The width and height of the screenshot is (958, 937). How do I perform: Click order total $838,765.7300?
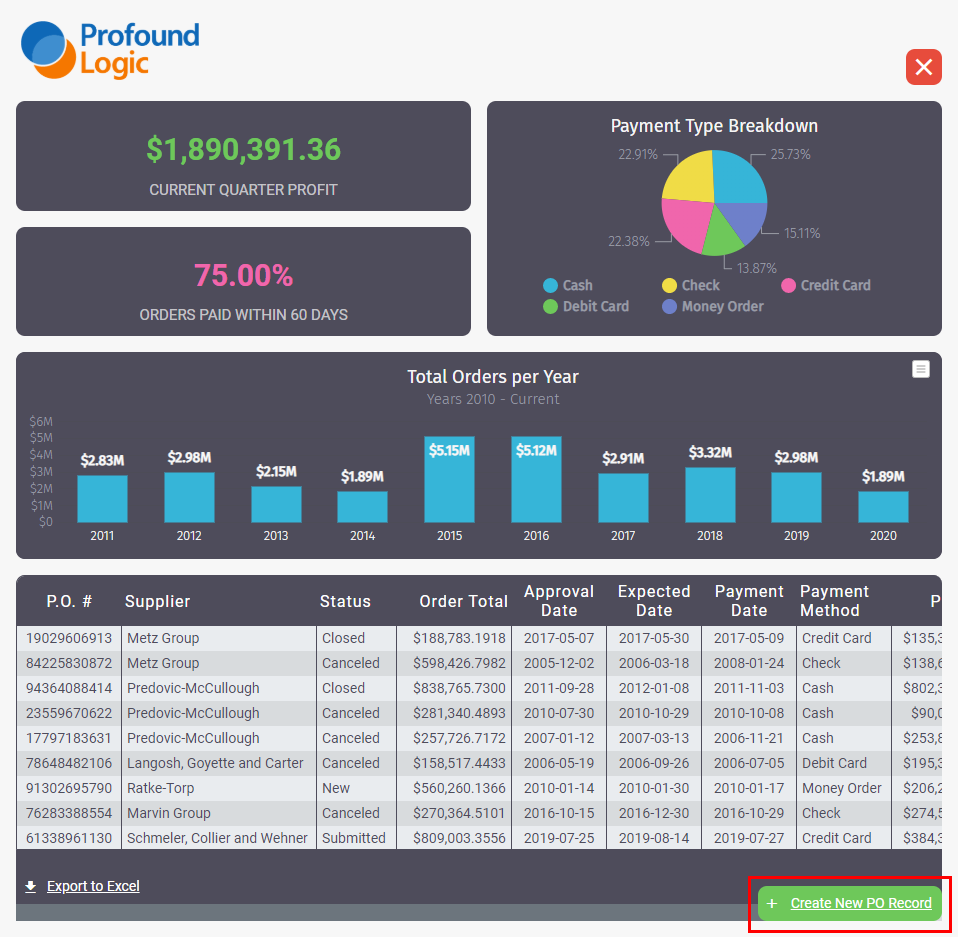click(454, 688)
